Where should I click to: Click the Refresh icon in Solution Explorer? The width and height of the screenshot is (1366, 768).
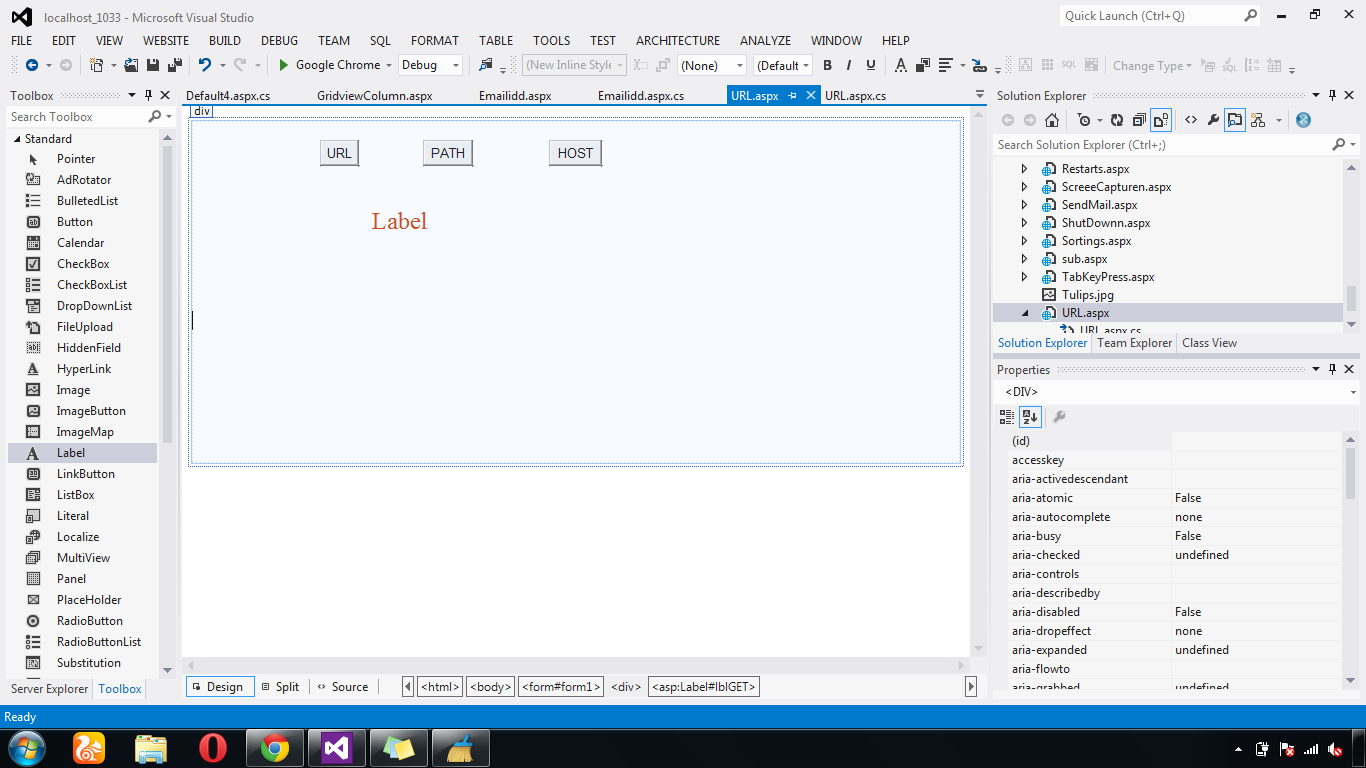[x=1115, y=119]
